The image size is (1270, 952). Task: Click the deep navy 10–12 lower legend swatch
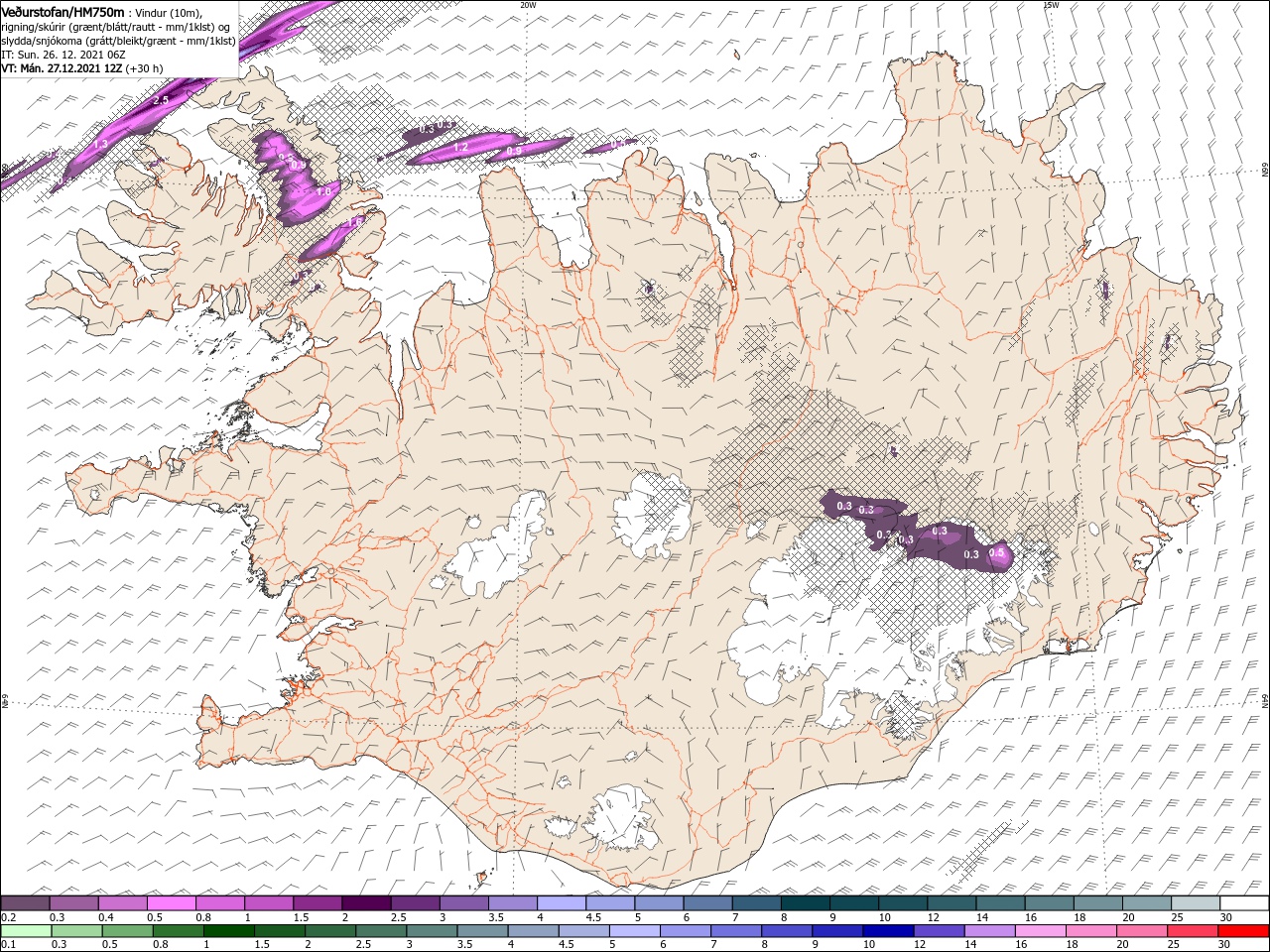pos(887,930)
